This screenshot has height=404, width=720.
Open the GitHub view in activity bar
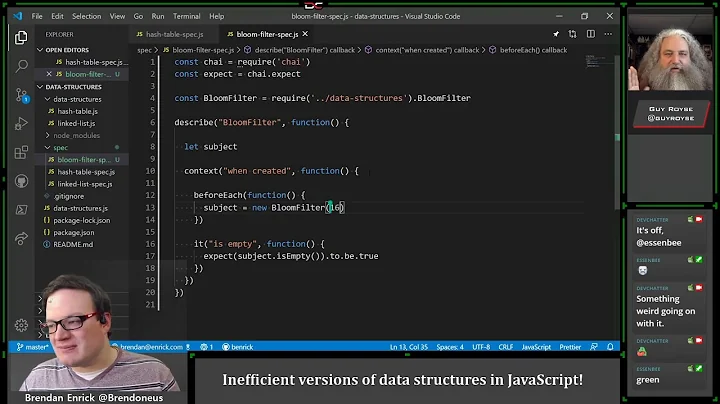pos(21,181)
